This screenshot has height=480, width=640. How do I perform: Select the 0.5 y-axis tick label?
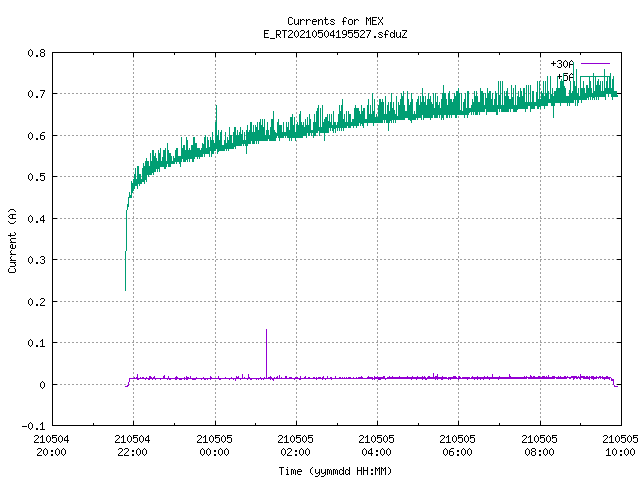(x=36, y=177)
